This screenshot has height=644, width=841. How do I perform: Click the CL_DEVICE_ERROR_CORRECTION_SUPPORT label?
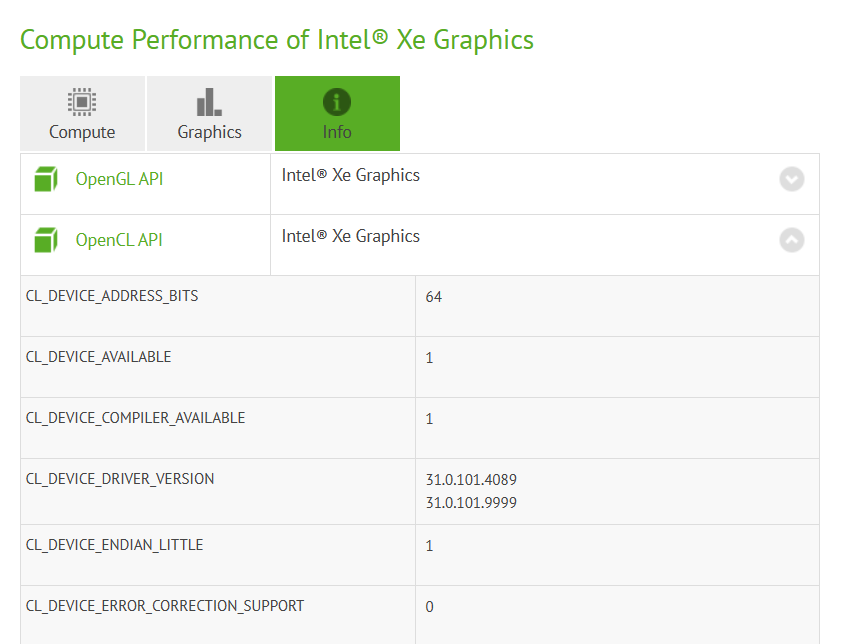pyautogui.click(x=165, y=606)
